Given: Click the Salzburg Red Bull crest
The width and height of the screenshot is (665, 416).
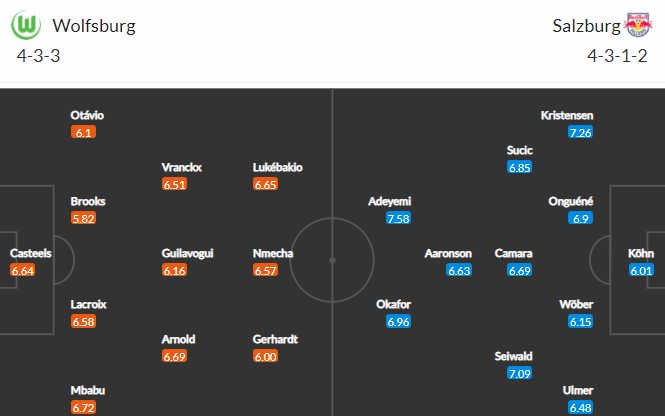Looking at the screenshot, I should pos(638,25).
